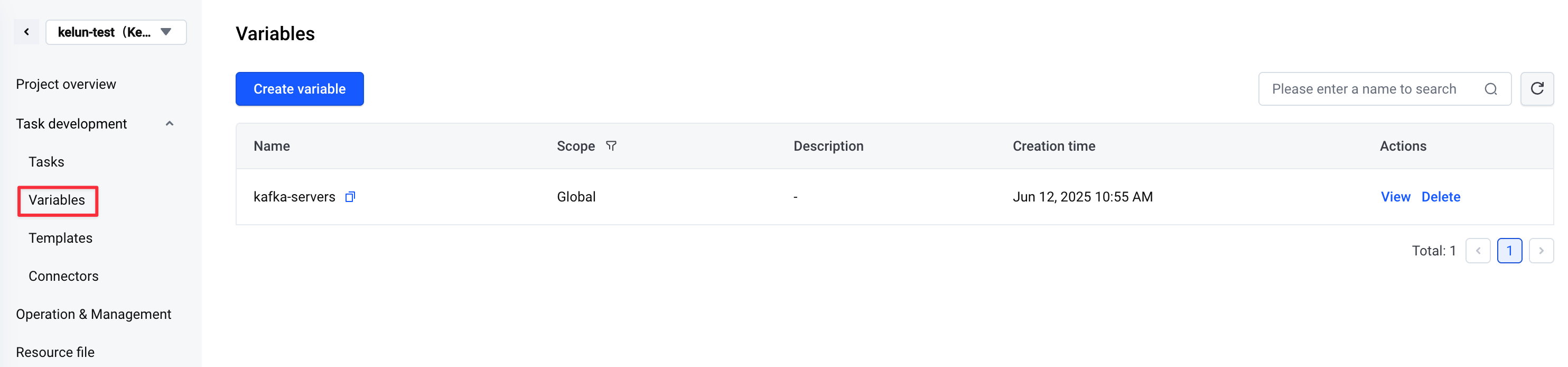Delete the kafka-servers variable
Image resolution: width=1568 pixels, height=367 pixels.
1440,197
